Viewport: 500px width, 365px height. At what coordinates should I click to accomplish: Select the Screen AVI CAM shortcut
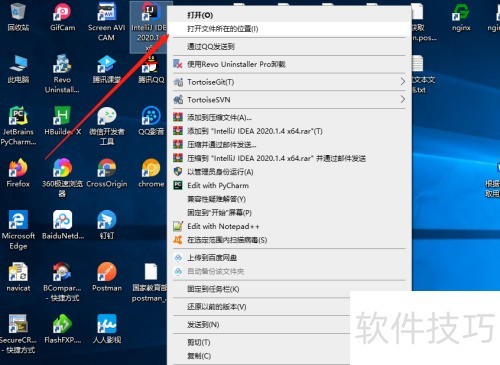(x=107, y=22)
